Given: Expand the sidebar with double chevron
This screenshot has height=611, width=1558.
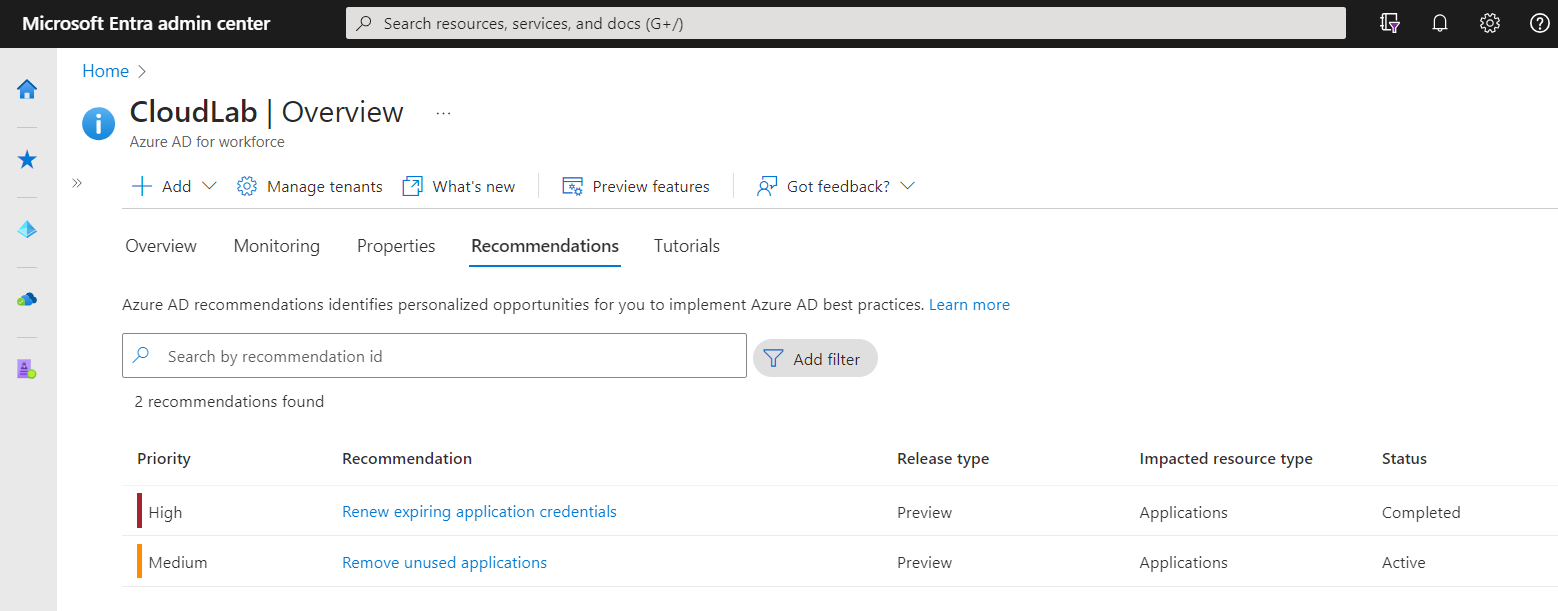Looking at the screenshot, I should [x=77, y=183].
